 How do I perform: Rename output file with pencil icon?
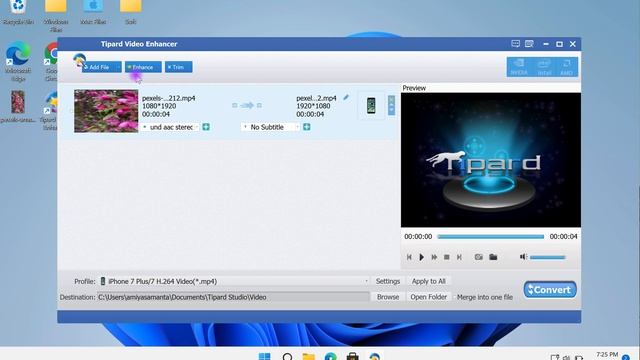(346, 97)
